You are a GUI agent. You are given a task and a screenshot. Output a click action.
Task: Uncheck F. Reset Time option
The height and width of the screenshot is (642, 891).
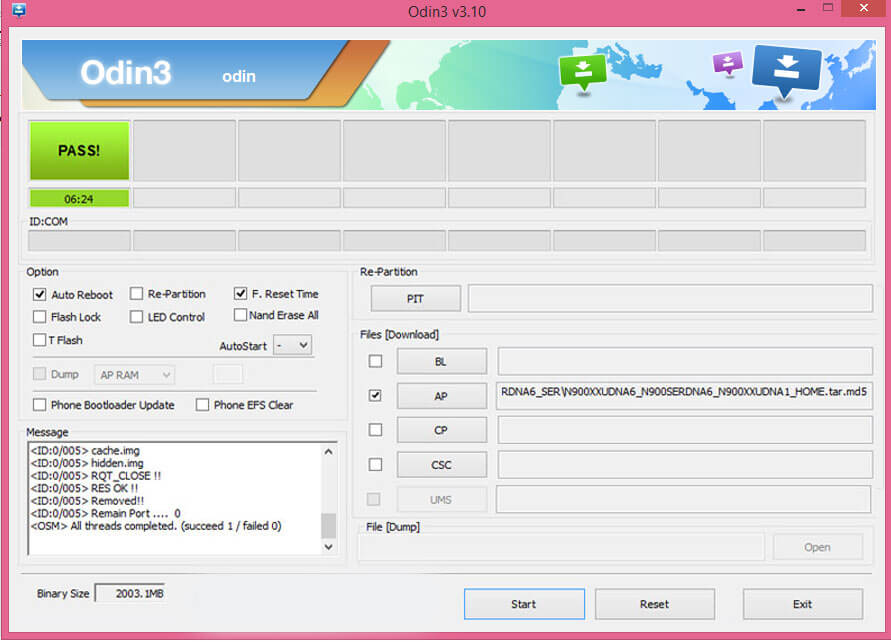240,294
